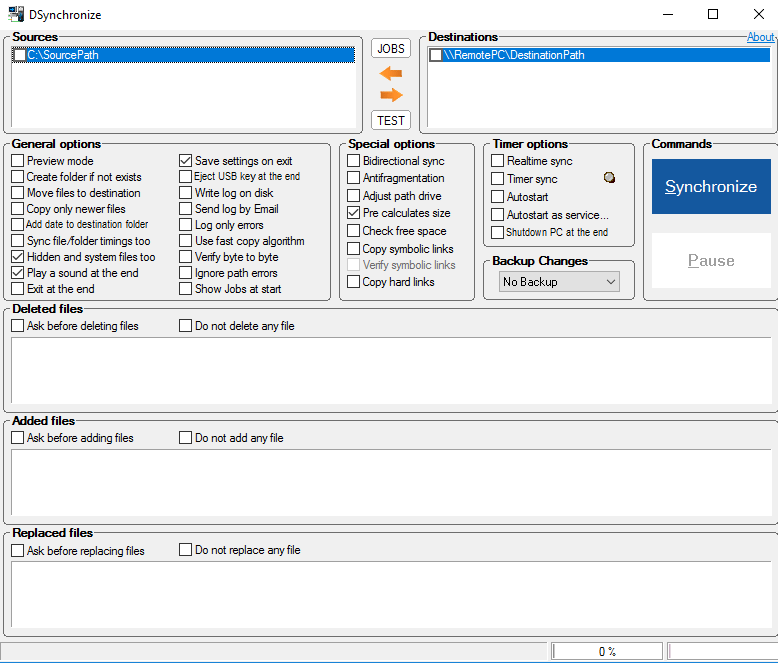
Task: Disable Play a sound at the end
Action: tap(17, 272)
